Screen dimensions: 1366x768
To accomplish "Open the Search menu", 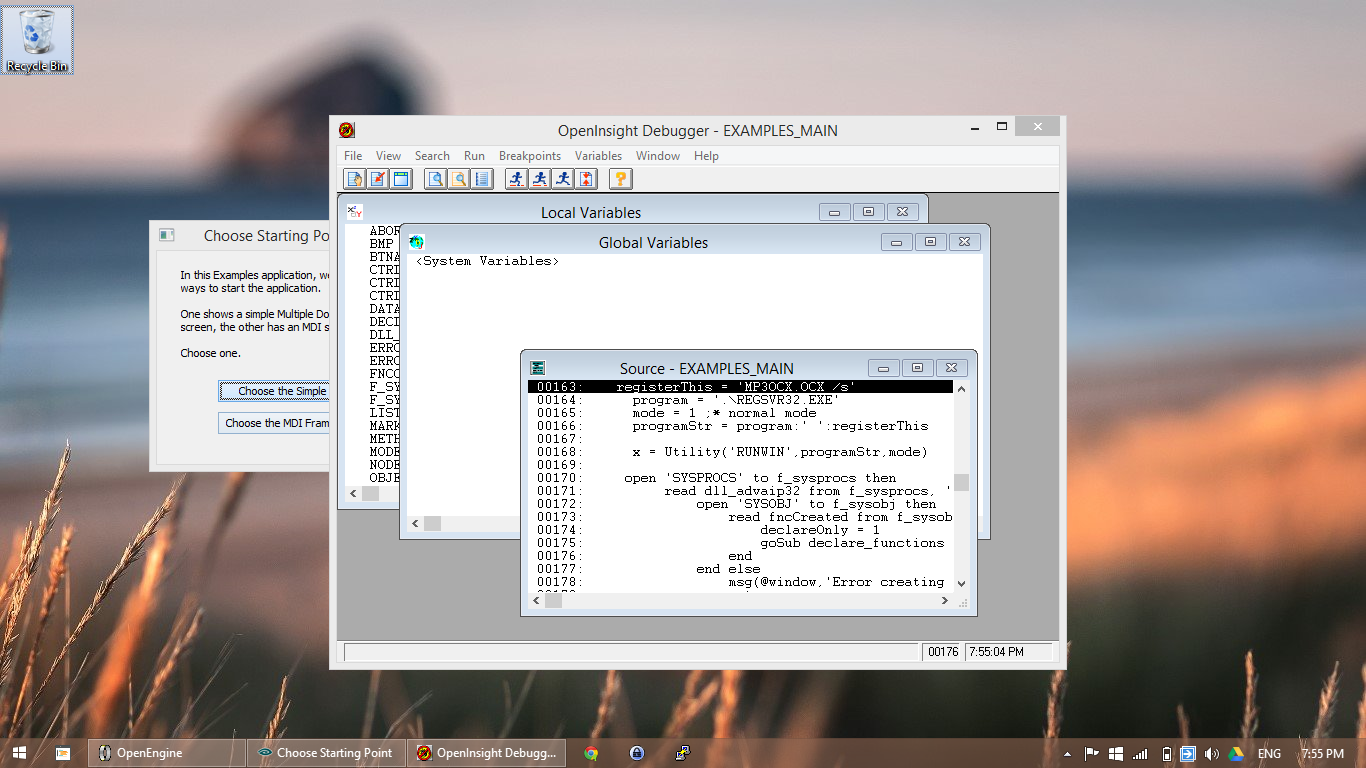I will (432, 156).
